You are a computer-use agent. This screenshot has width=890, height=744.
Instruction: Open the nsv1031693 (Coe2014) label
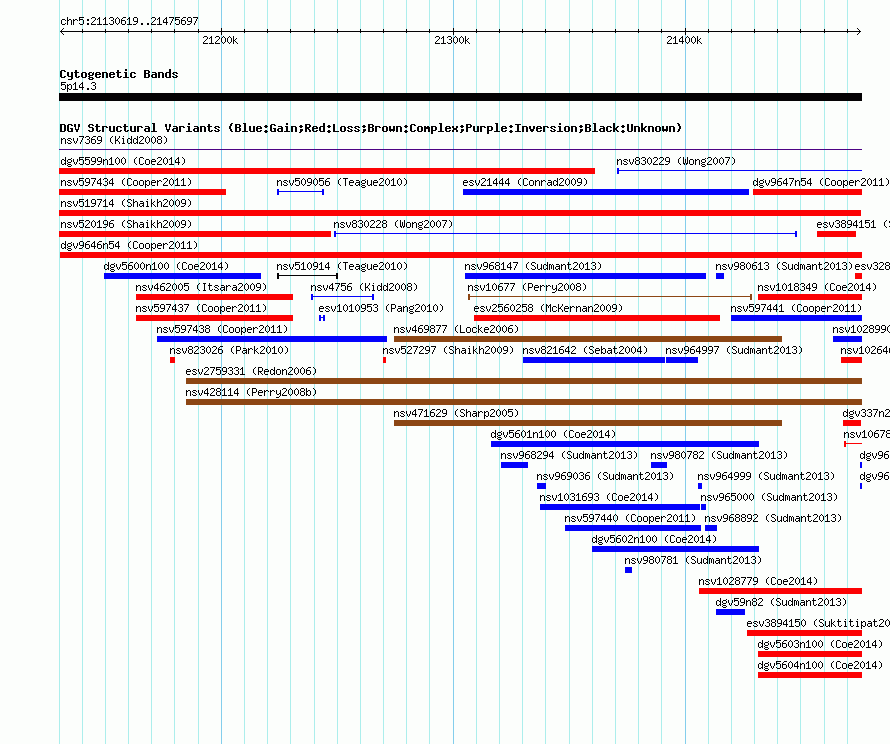[x=599, y=497]
